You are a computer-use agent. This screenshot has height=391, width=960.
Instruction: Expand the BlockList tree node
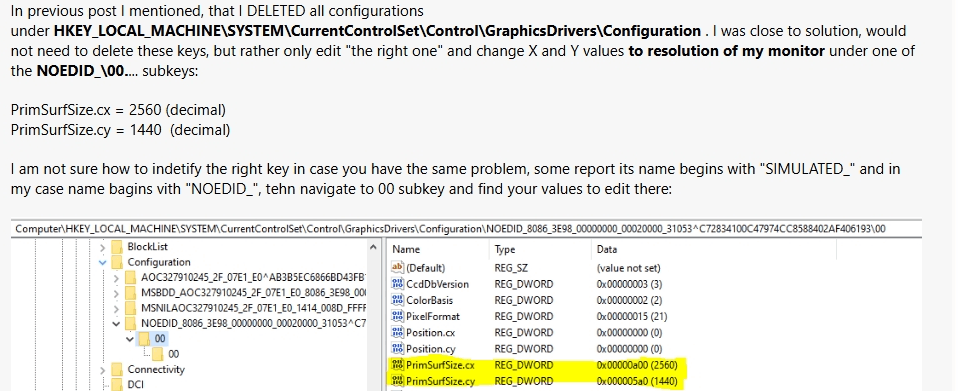(x=102, y=247)
